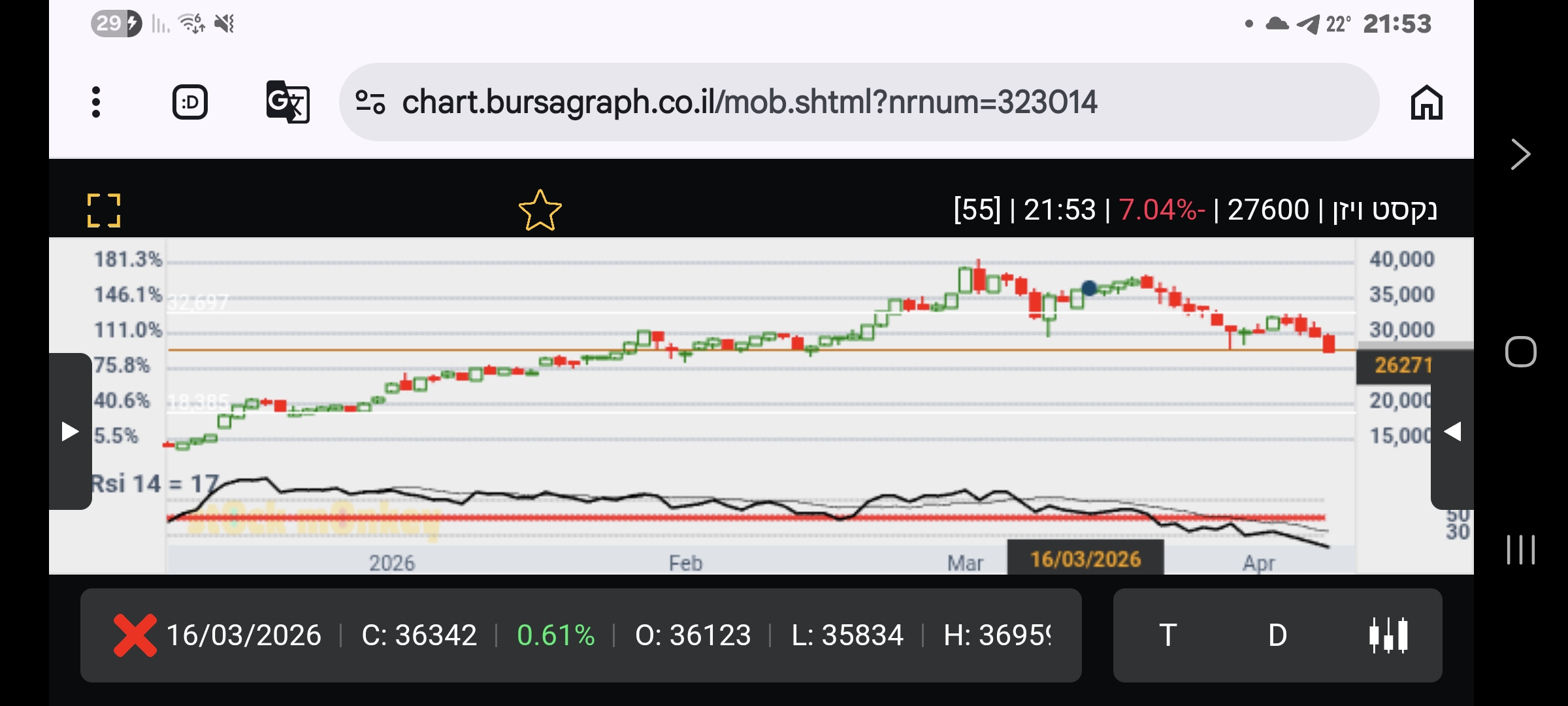Image resolution: width=1568 pixels, height=706 pixels.
Task: Click the blue crosshair dot on chart
Action: pyautogui.click(x=1089, y=288)
